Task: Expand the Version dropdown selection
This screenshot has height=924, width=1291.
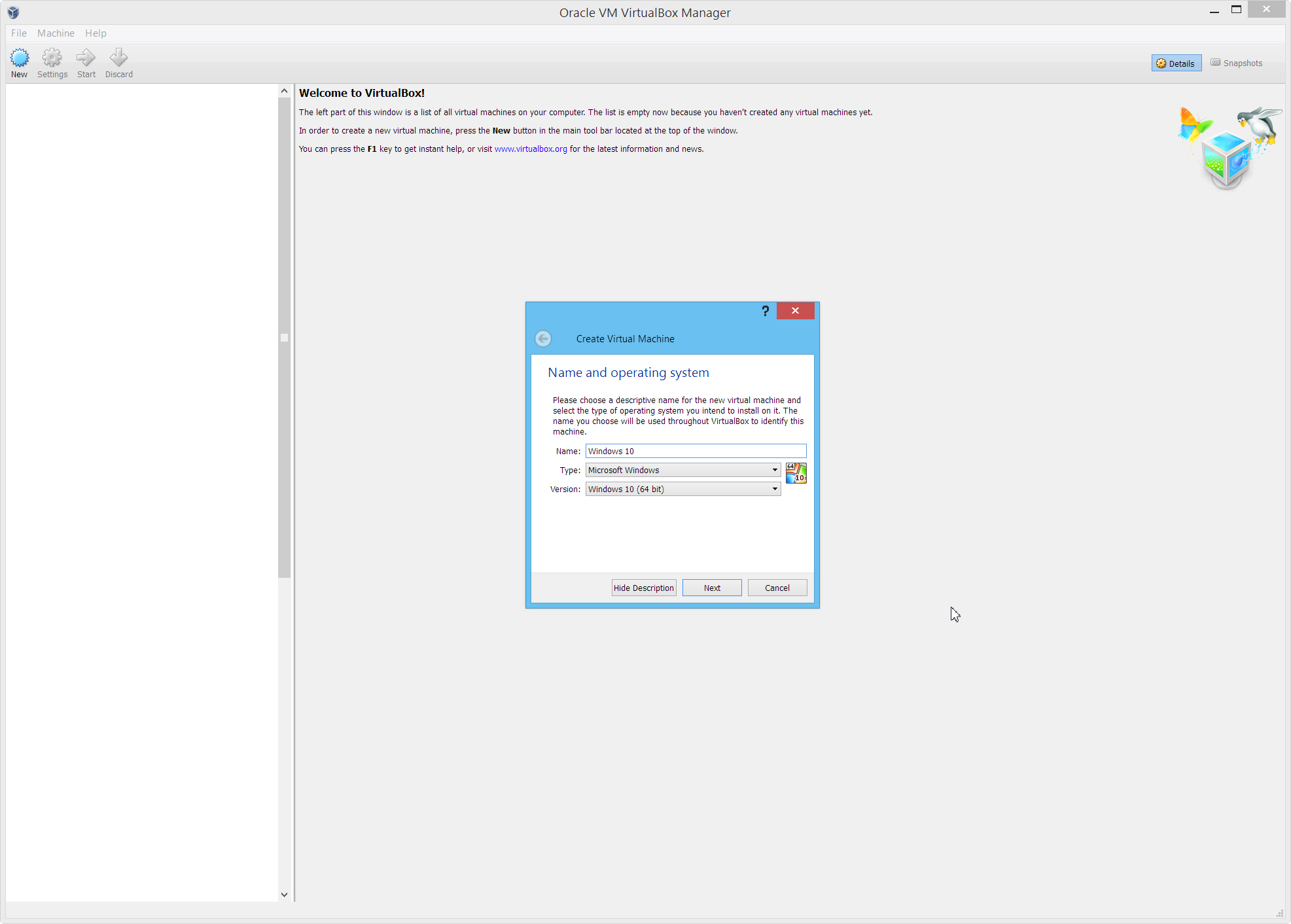Action: click(774, 489)
